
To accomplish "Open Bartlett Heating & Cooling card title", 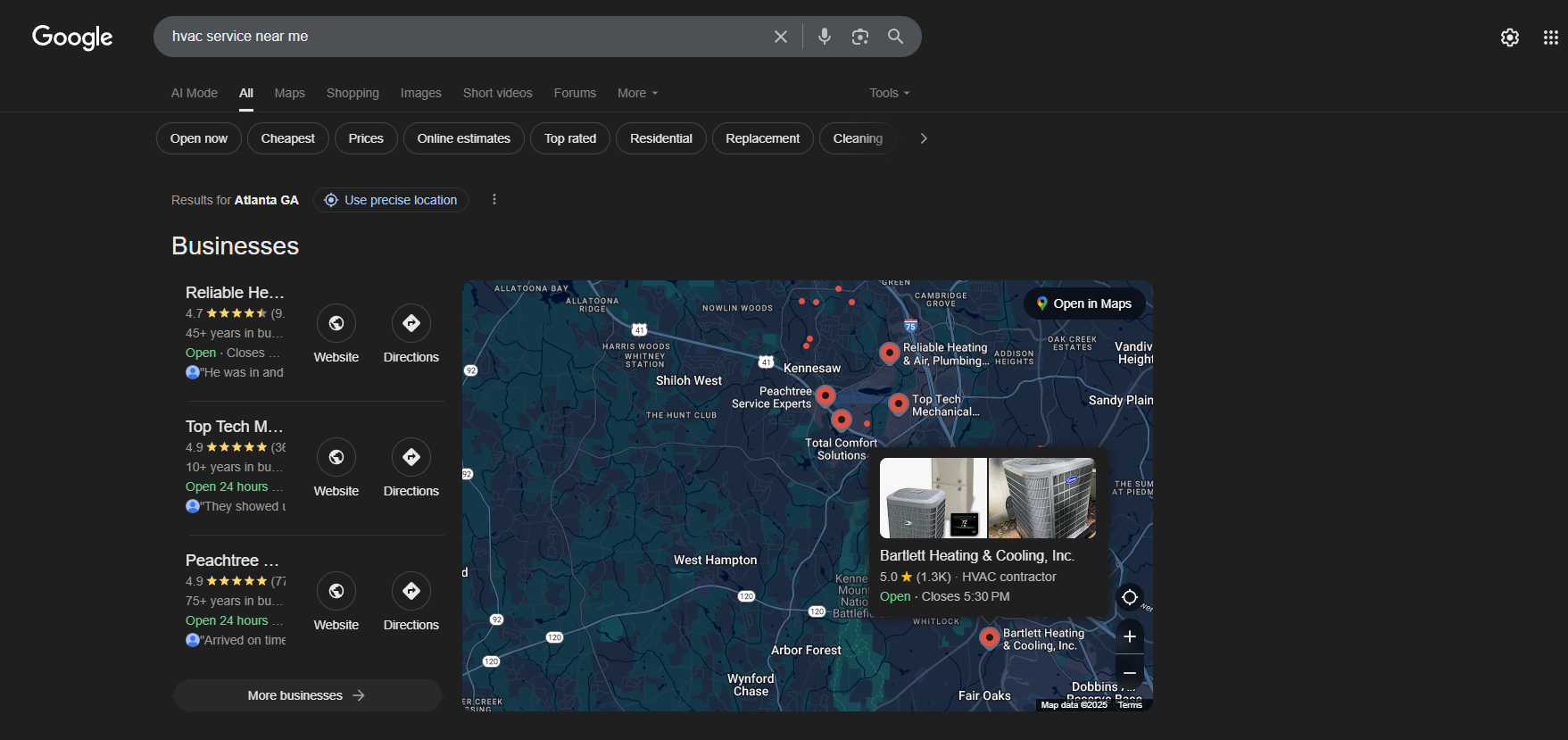I will pos(977,555).
